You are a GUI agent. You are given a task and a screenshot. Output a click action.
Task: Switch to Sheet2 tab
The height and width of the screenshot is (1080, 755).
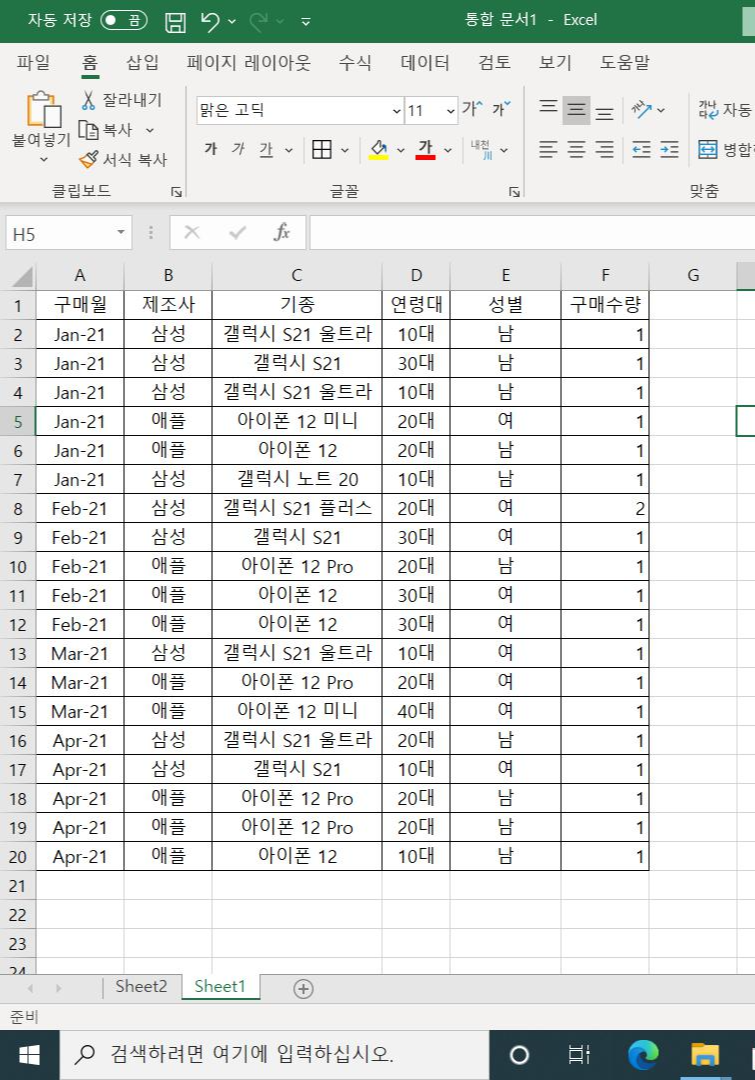pos(141,986)
